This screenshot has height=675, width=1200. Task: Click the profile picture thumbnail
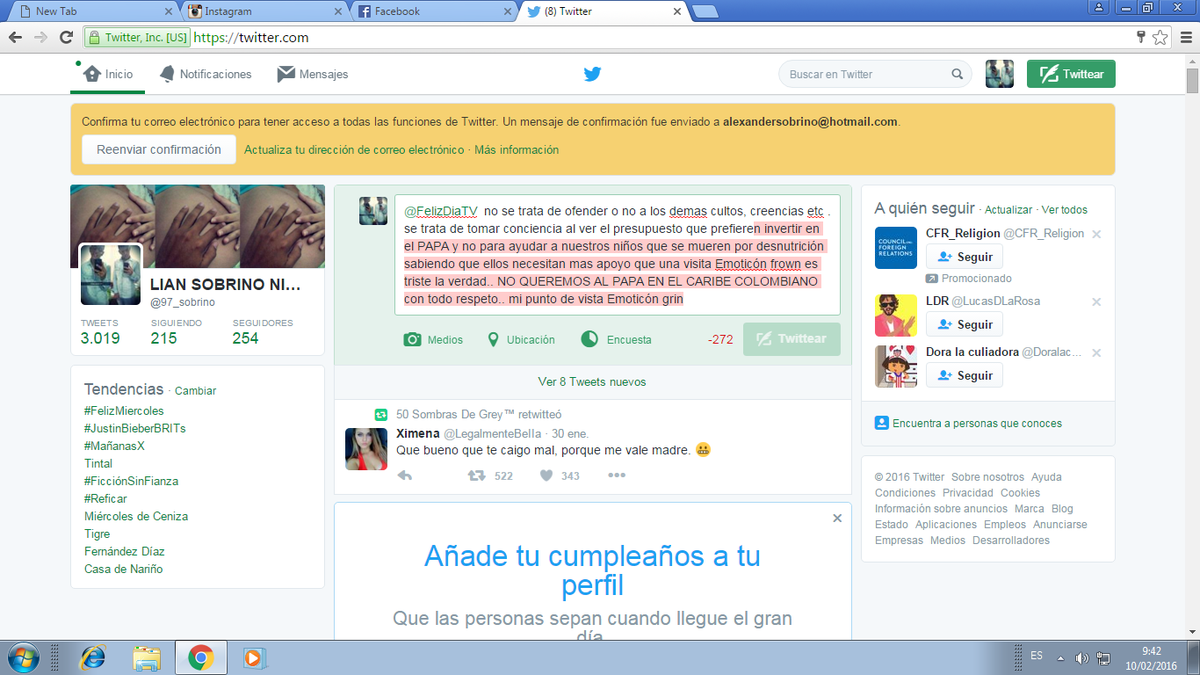pos(111,274)
